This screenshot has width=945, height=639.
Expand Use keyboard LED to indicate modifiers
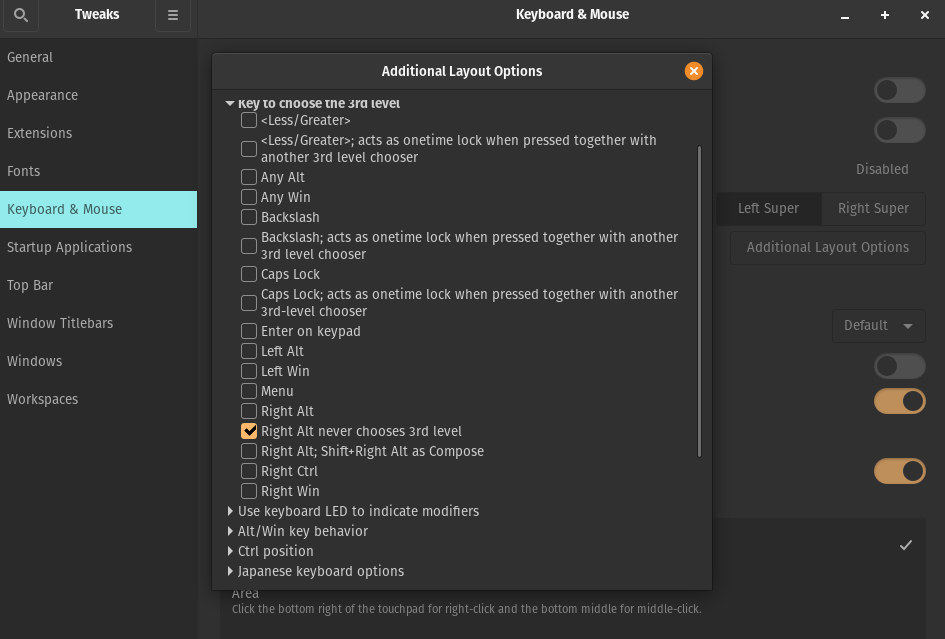[x=231, y=511]
